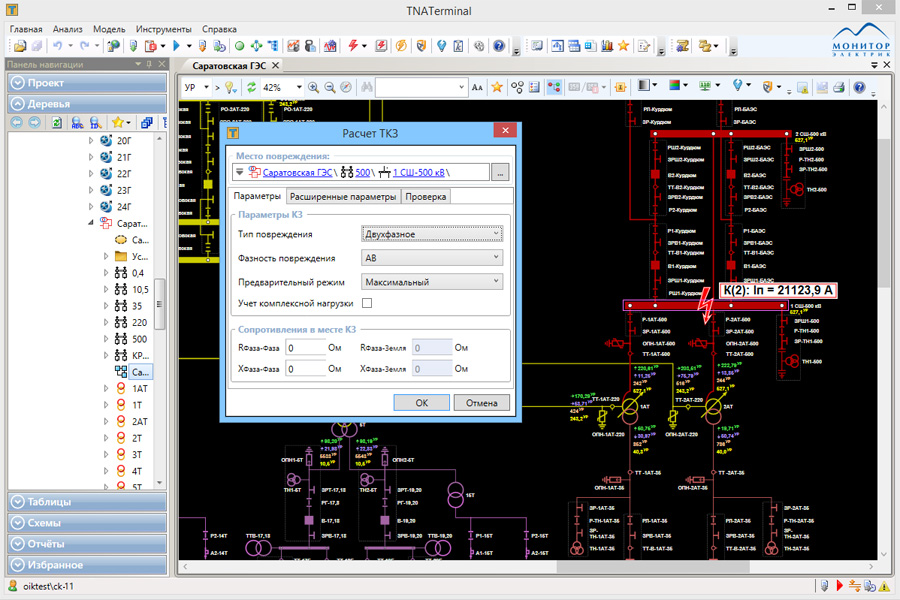Click the 'Отмена' button
Viewport: 900px width, 600px height.
point(481,402)
